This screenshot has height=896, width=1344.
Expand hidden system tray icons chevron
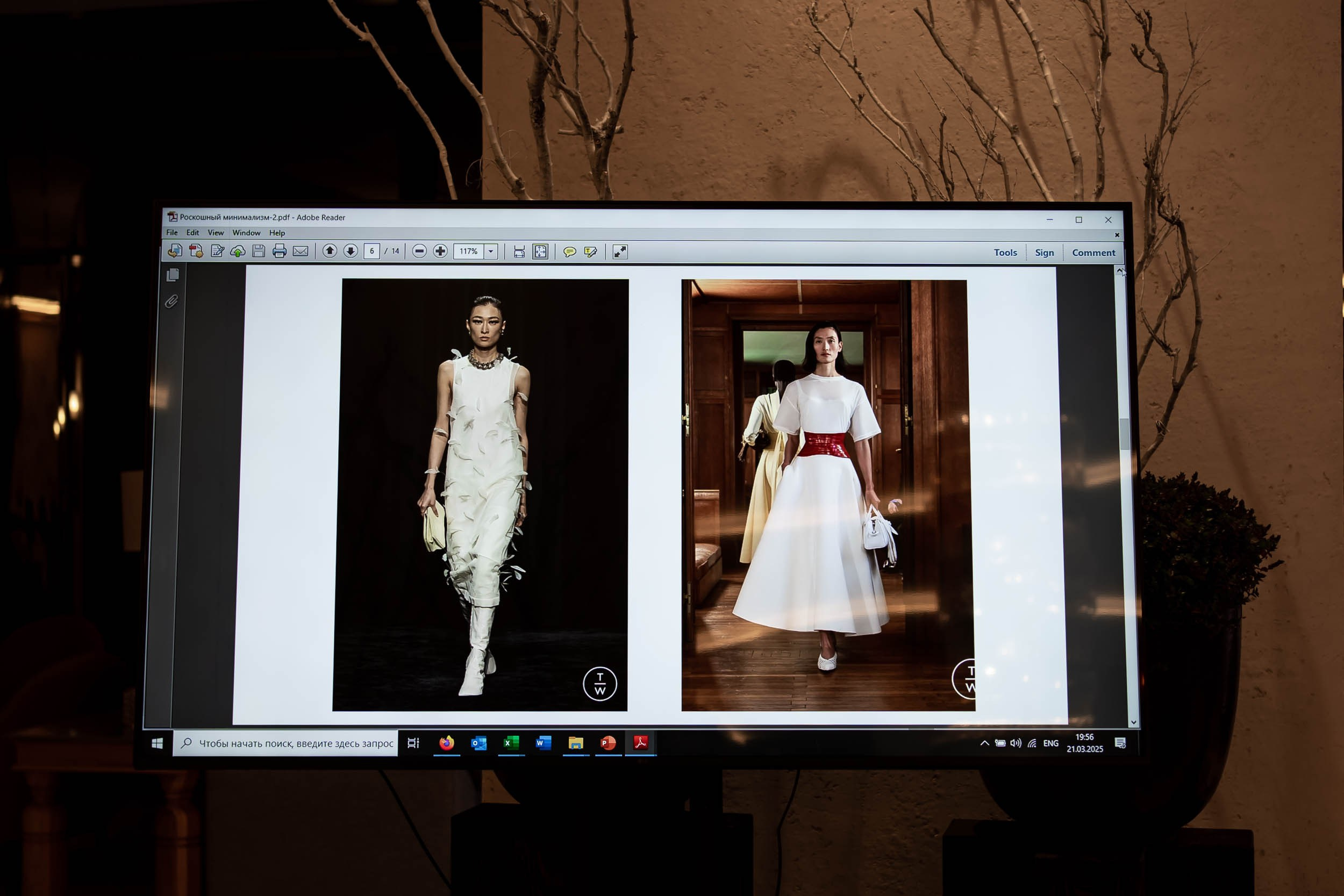[x=984, y=743]
